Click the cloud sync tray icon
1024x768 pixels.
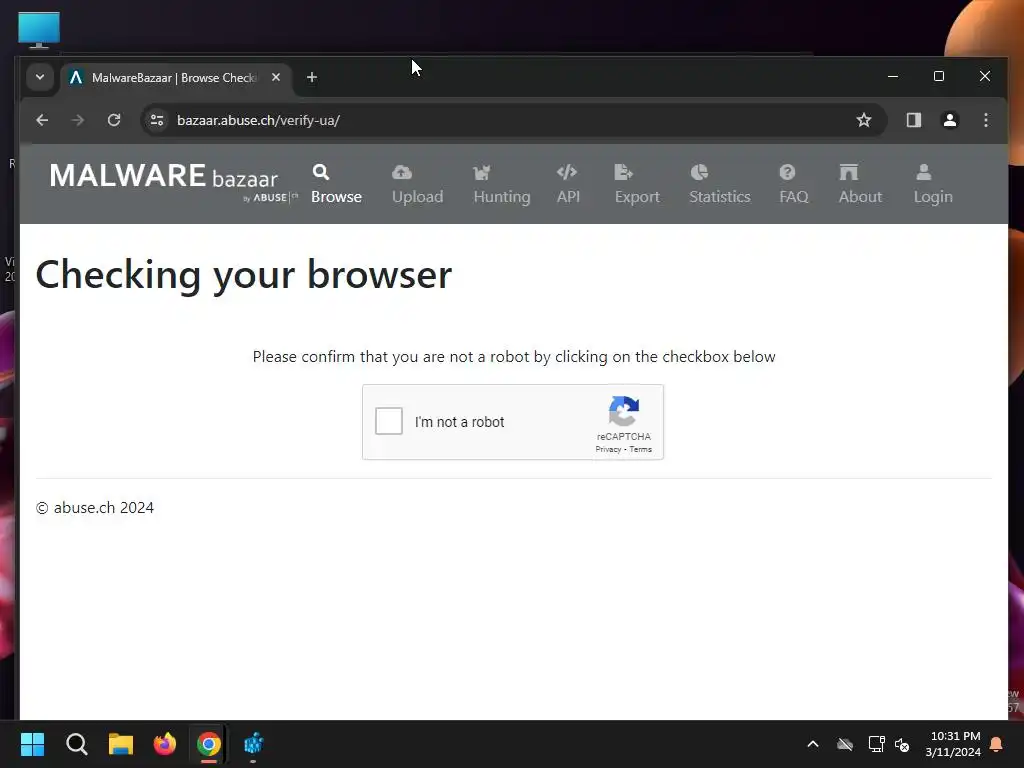point(844,744)
